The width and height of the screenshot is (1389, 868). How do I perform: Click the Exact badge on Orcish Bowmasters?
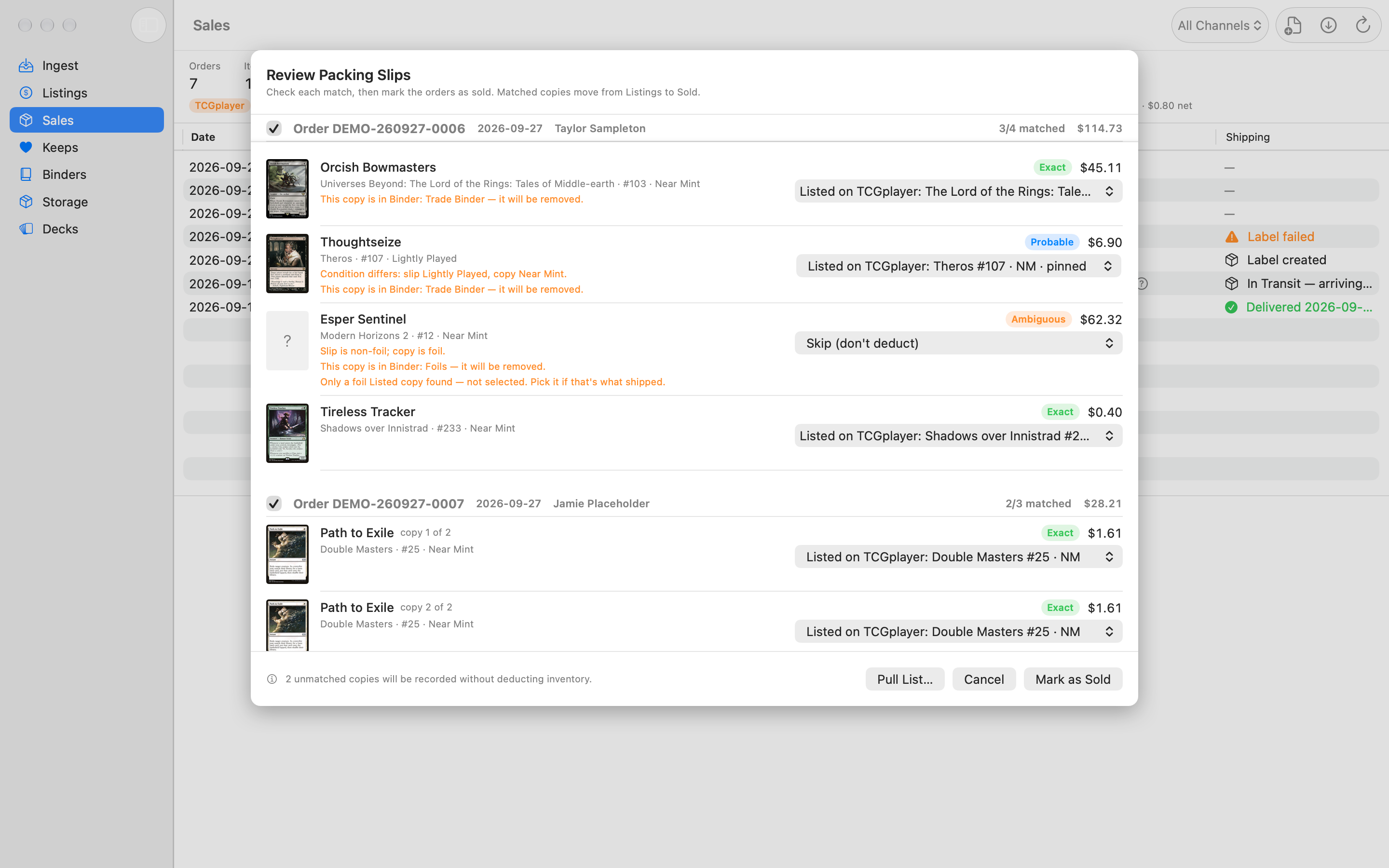[x=1053, y=168]
